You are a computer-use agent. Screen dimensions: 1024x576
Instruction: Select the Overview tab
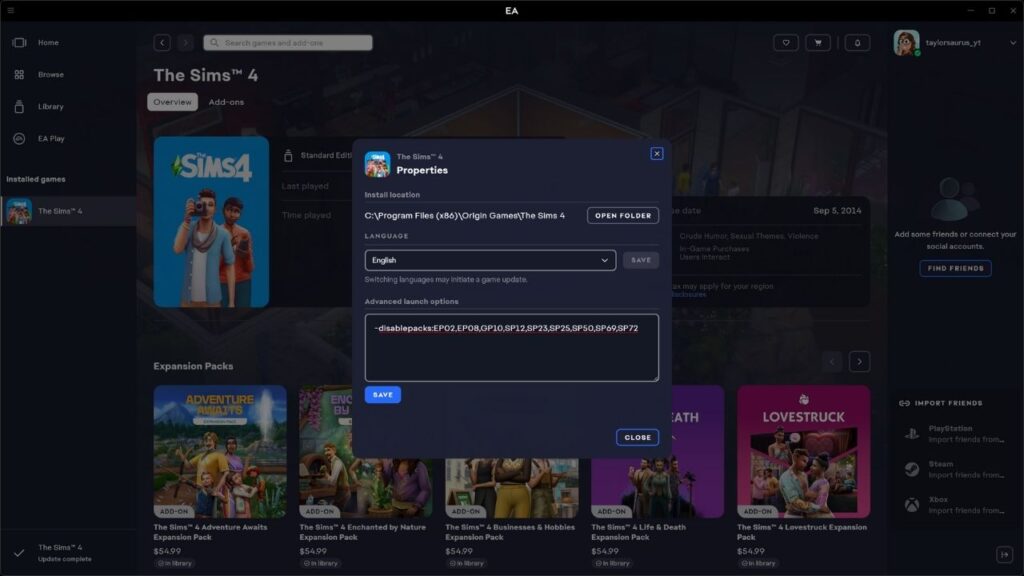172,101
